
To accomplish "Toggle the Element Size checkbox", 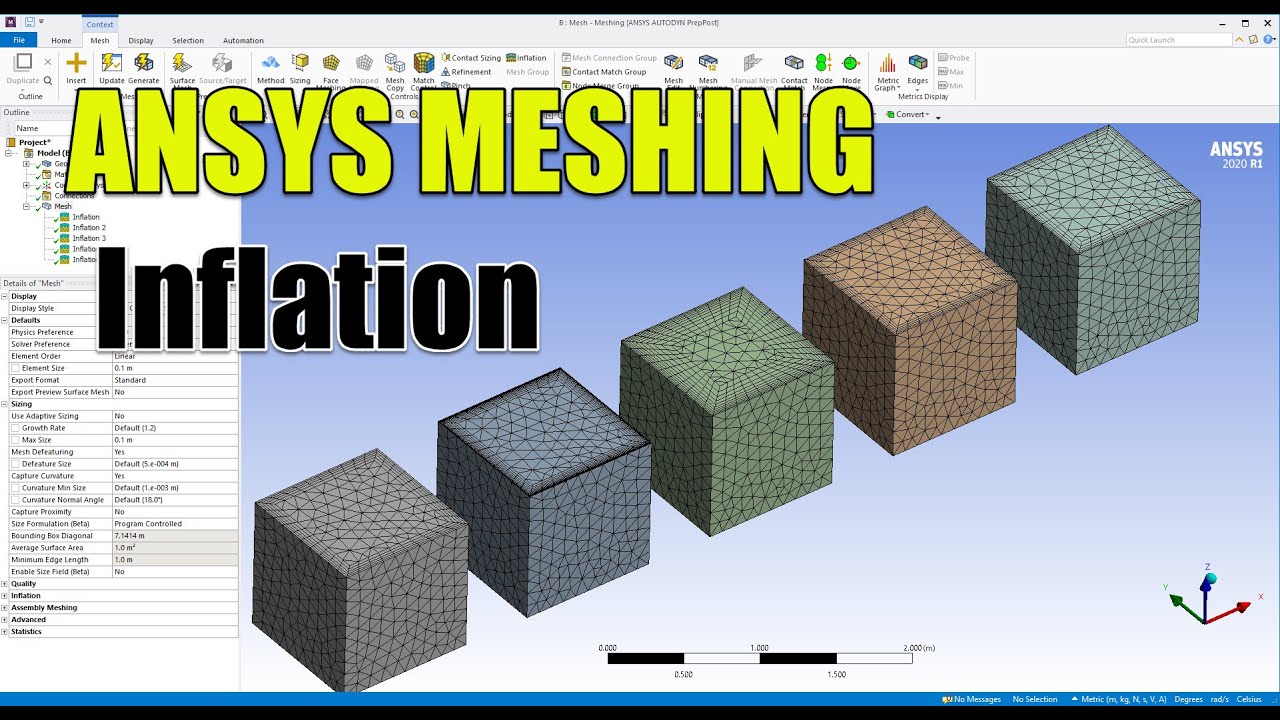I will click(15, 368).
